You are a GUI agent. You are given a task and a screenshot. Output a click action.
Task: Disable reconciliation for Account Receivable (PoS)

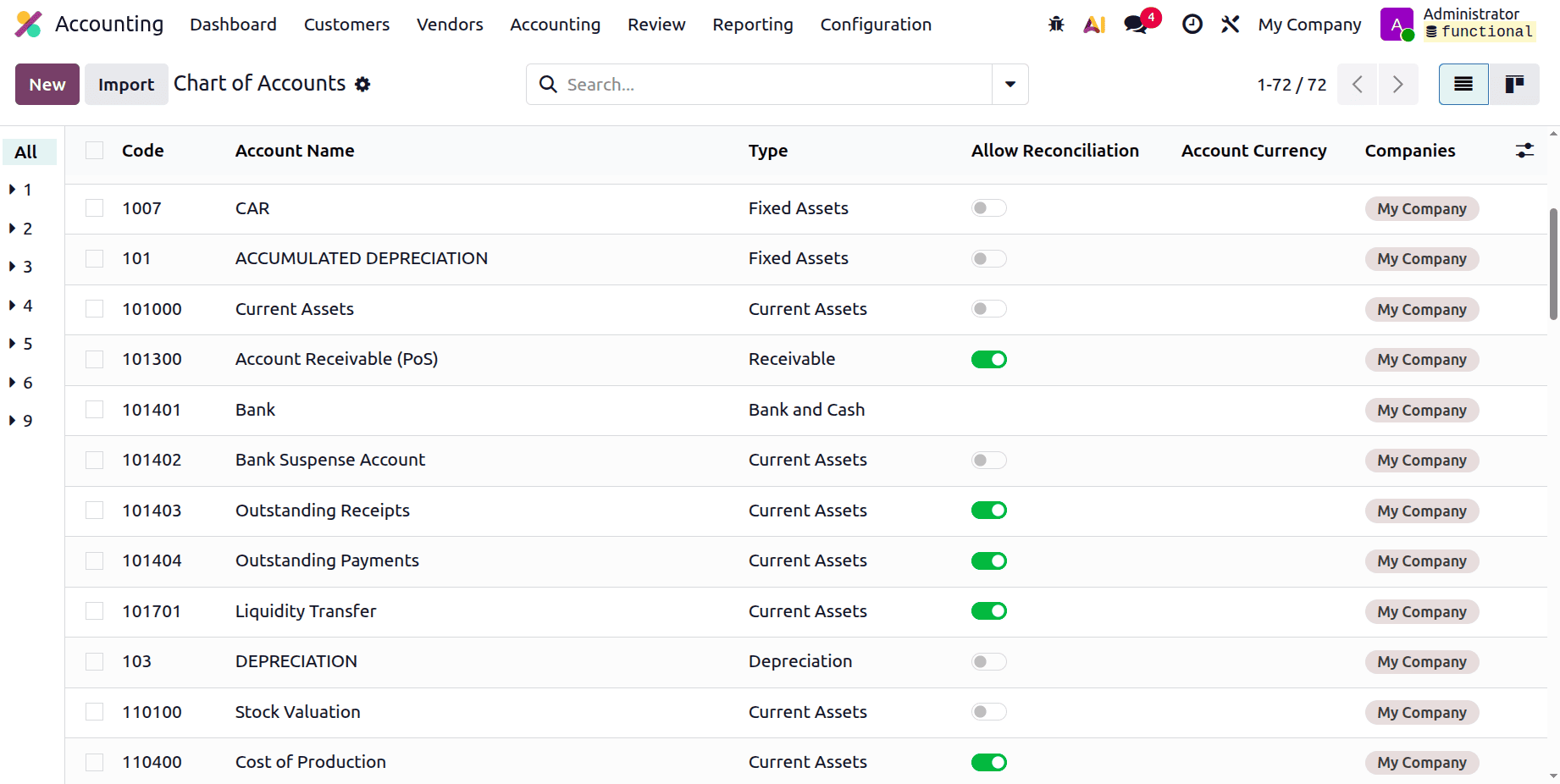point(989,360)
